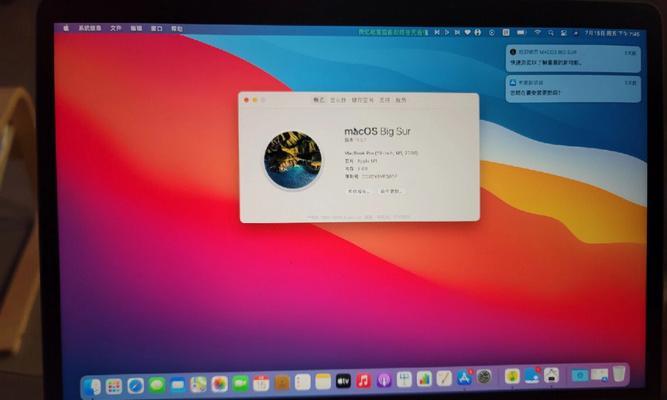Open Finder from the Dock
667x400 pixels.
pyautogui.click(x=92, y=387)
